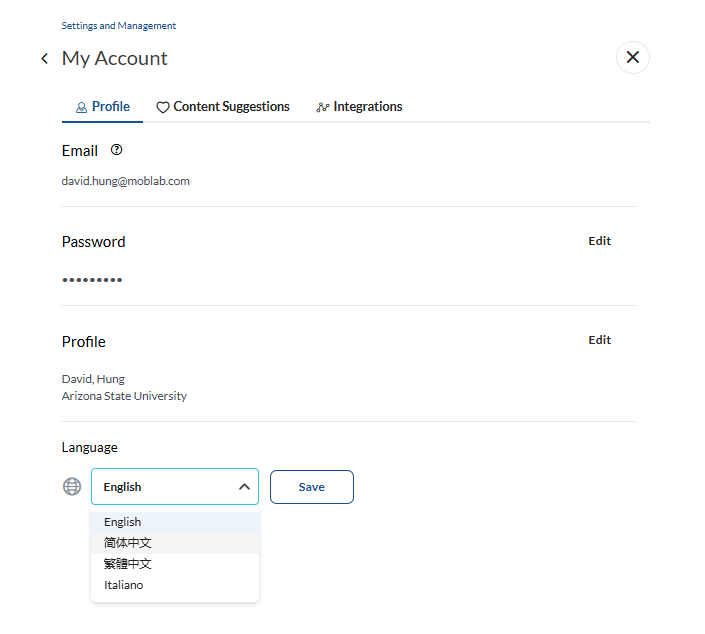Screen dimensions: 705x634
Task: Edit the Password
Action: (x=599, y=241)
